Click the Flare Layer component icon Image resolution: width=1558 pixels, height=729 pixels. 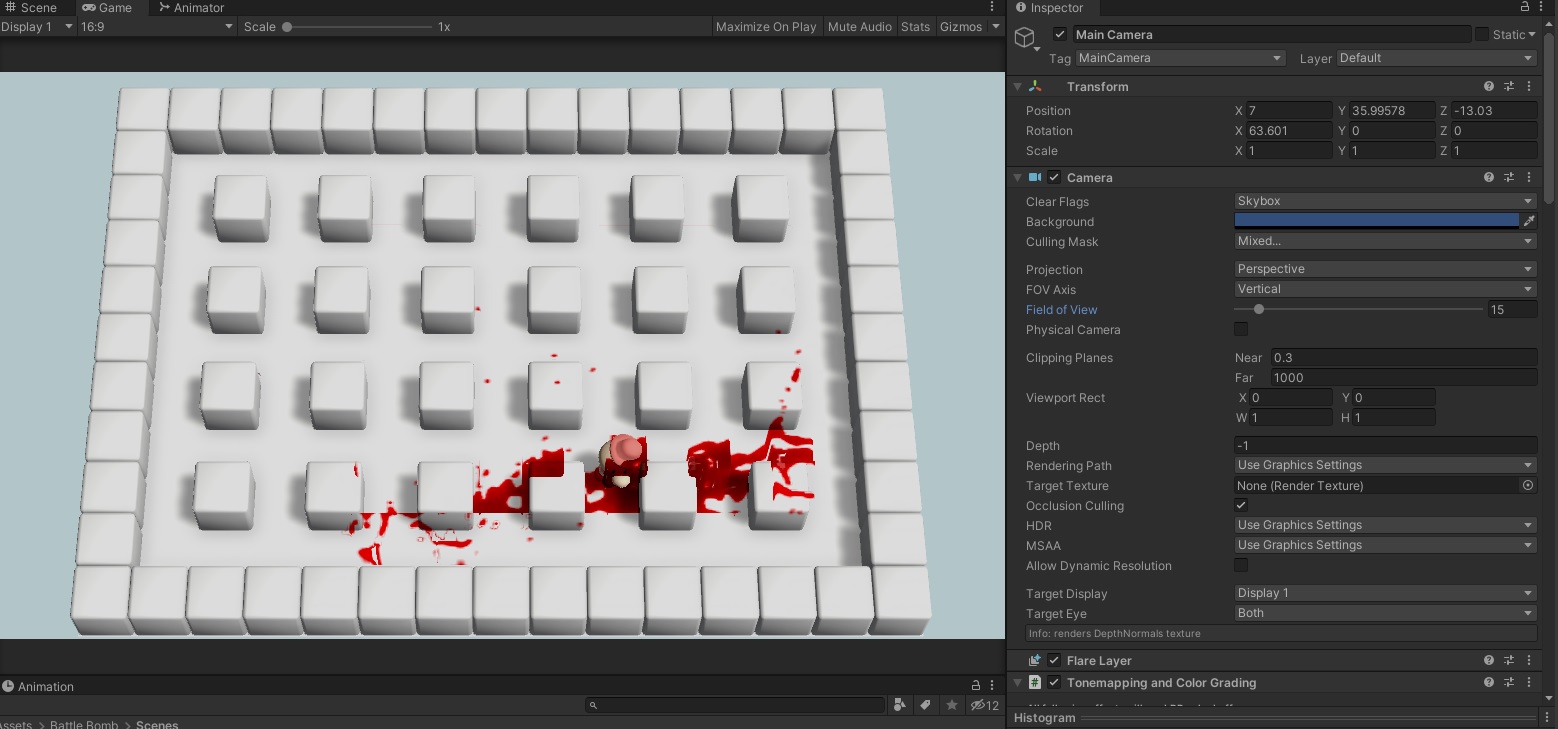[1034, 660]
